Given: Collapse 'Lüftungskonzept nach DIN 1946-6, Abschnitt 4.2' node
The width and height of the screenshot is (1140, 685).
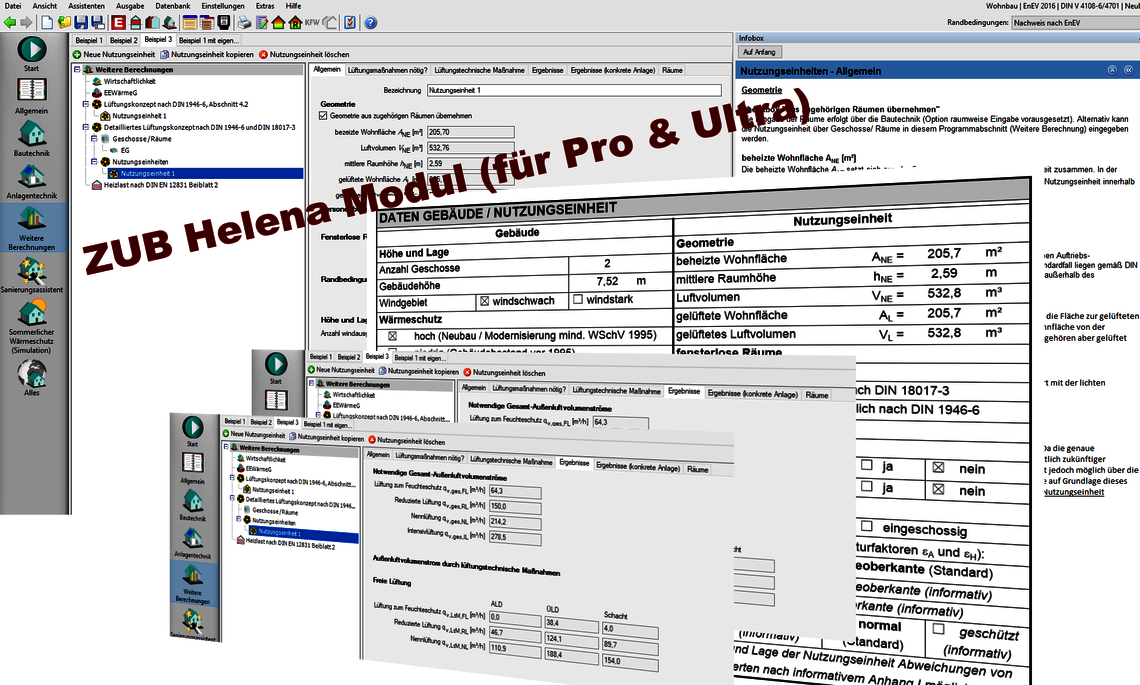Looking at the screenshot, I should [86, 104].
